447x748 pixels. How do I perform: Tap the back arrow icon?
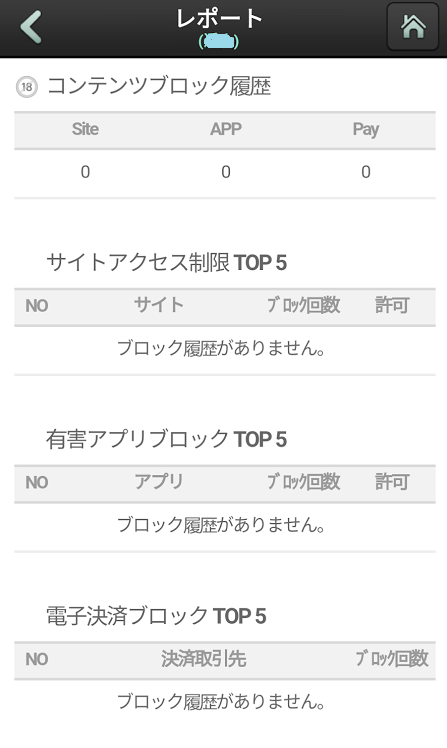tap(31, 27)
